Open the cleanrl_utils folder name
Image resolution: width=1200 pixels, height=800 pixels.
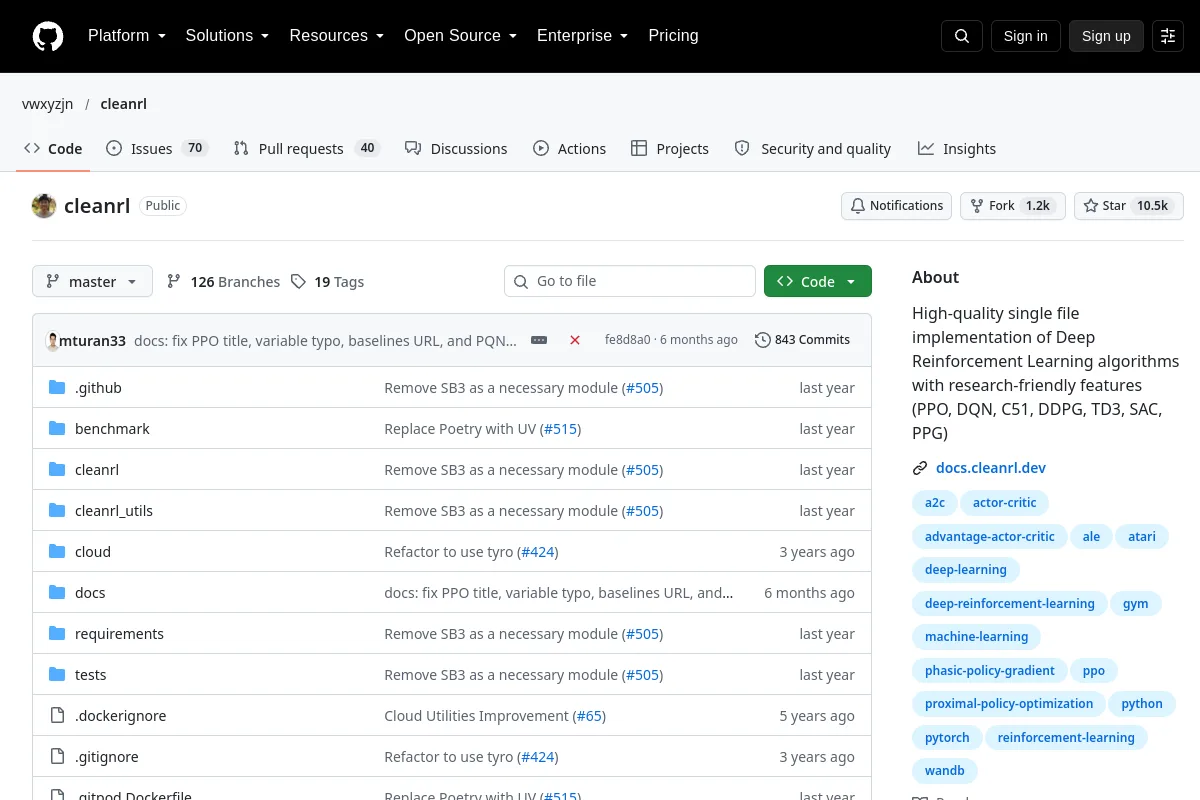point(114,511)
